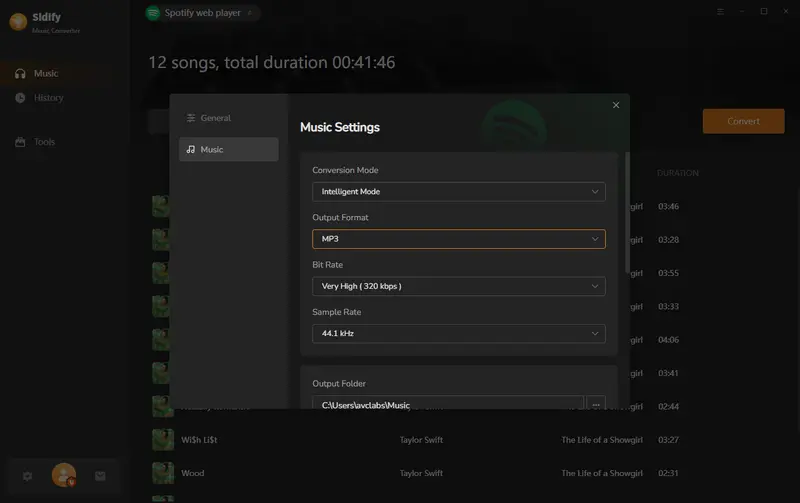Open the user profile avatar
Screen dimensions: 800x503
point(64,475)
